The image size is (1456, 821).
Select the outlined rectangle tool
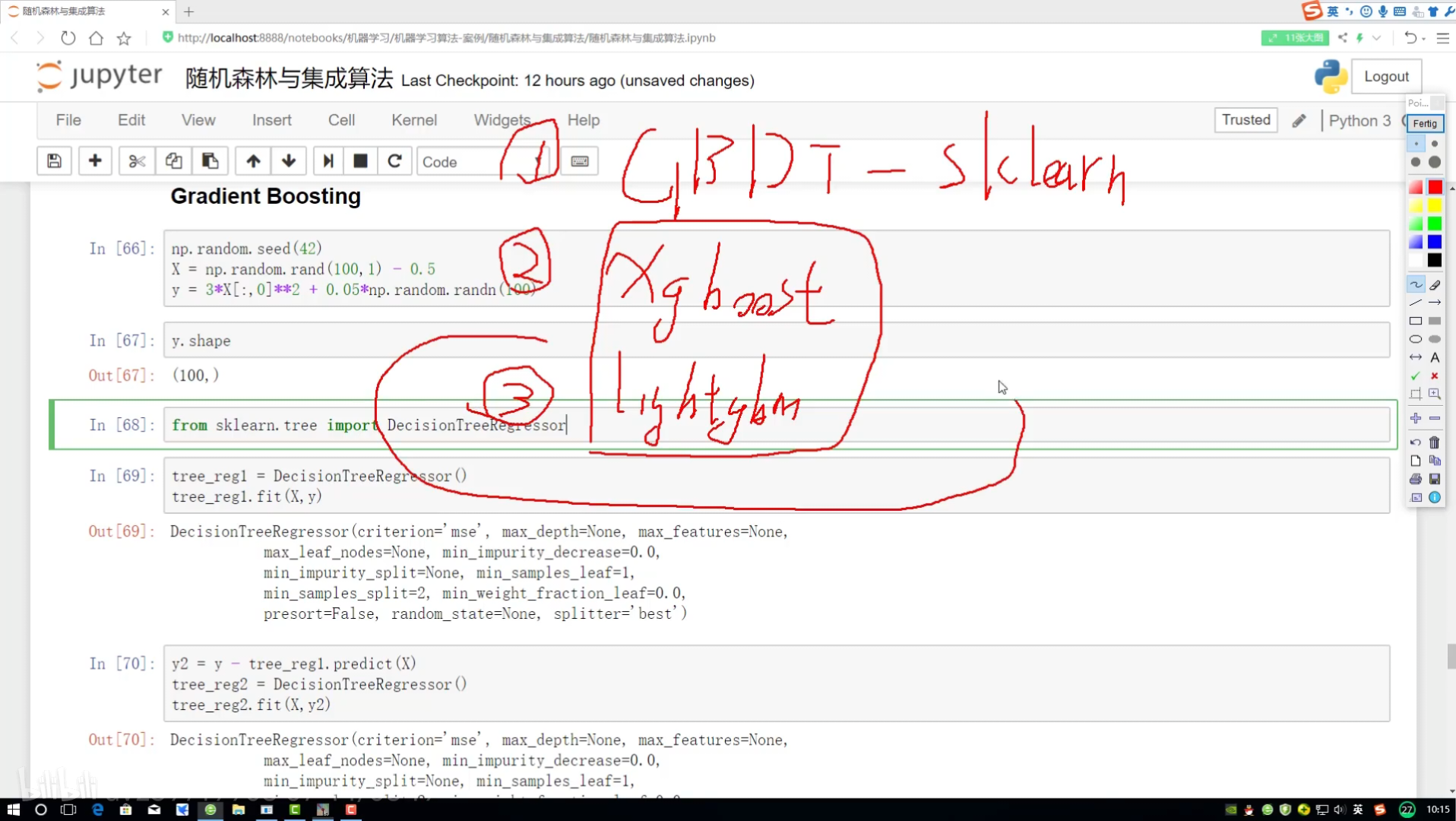[x=1416, y=322]
